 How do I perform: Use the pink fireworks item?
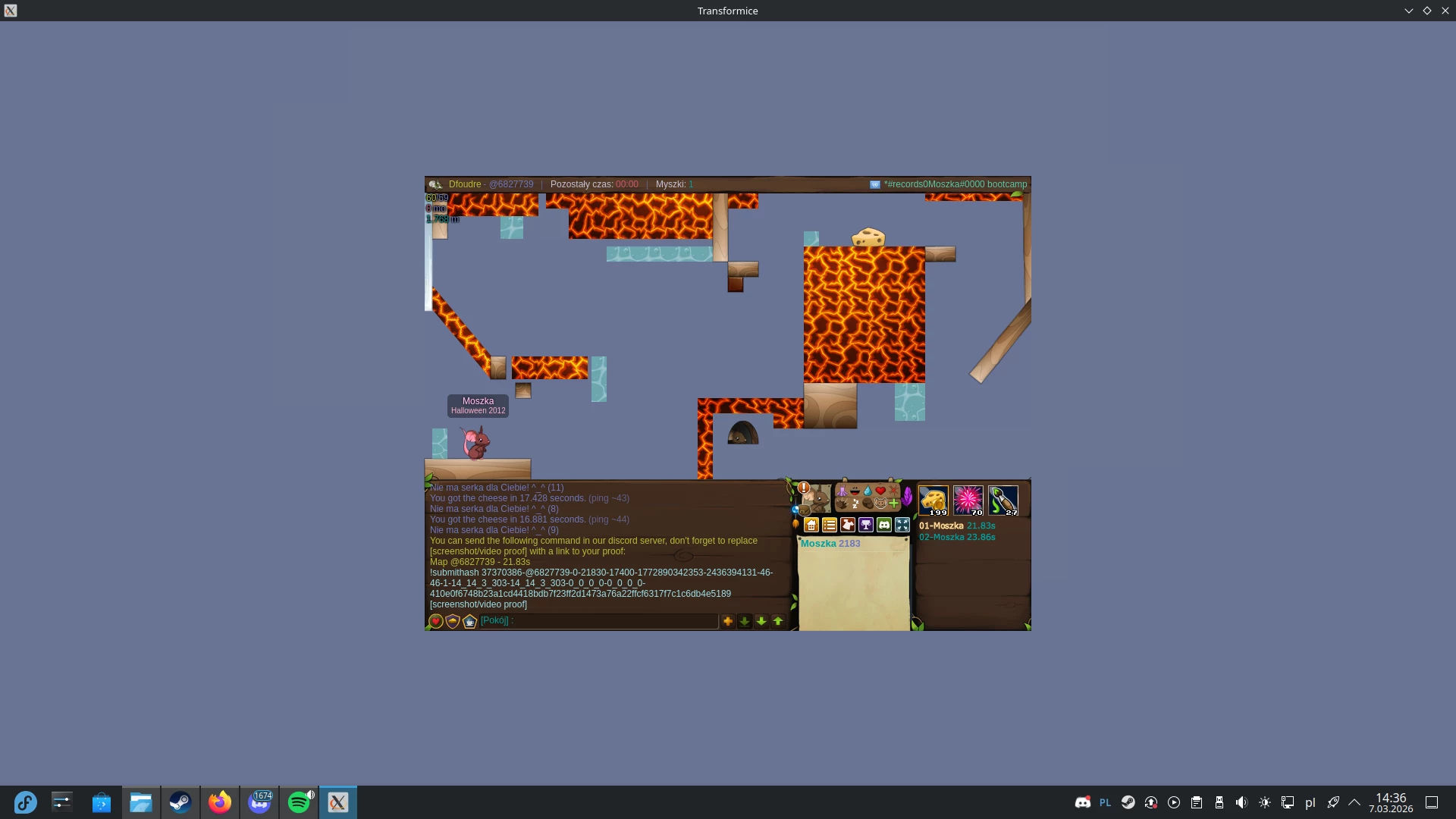coord(968,500)
